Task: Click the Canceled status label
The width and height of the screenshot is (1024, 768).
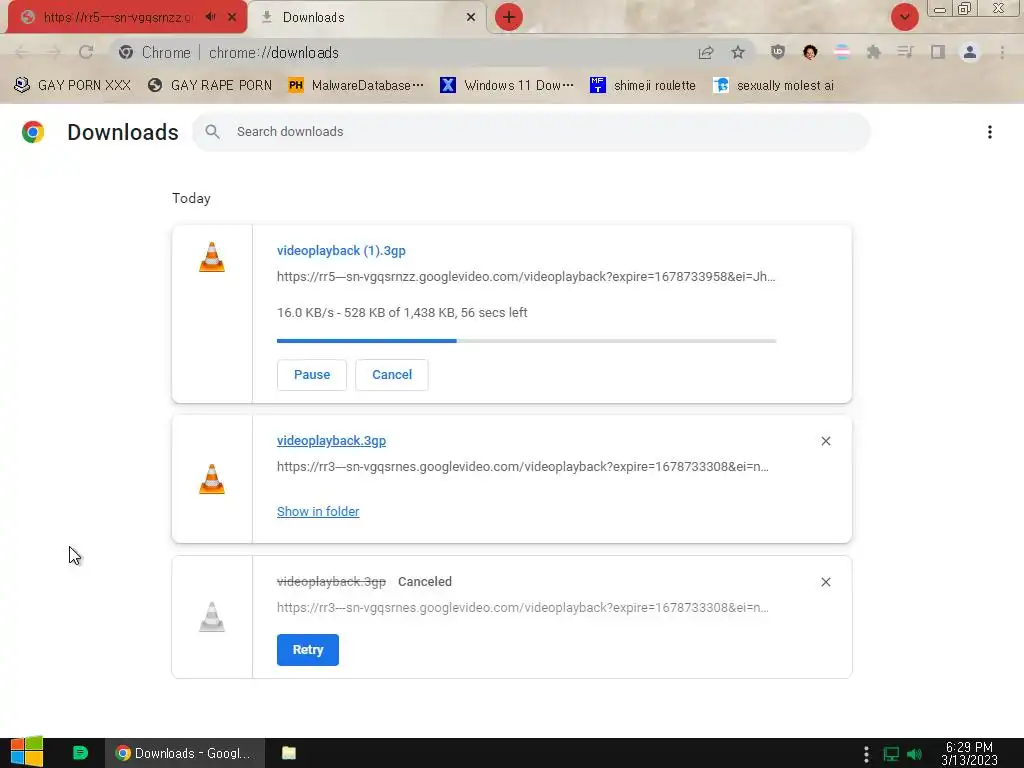Action: pos(425,582)
